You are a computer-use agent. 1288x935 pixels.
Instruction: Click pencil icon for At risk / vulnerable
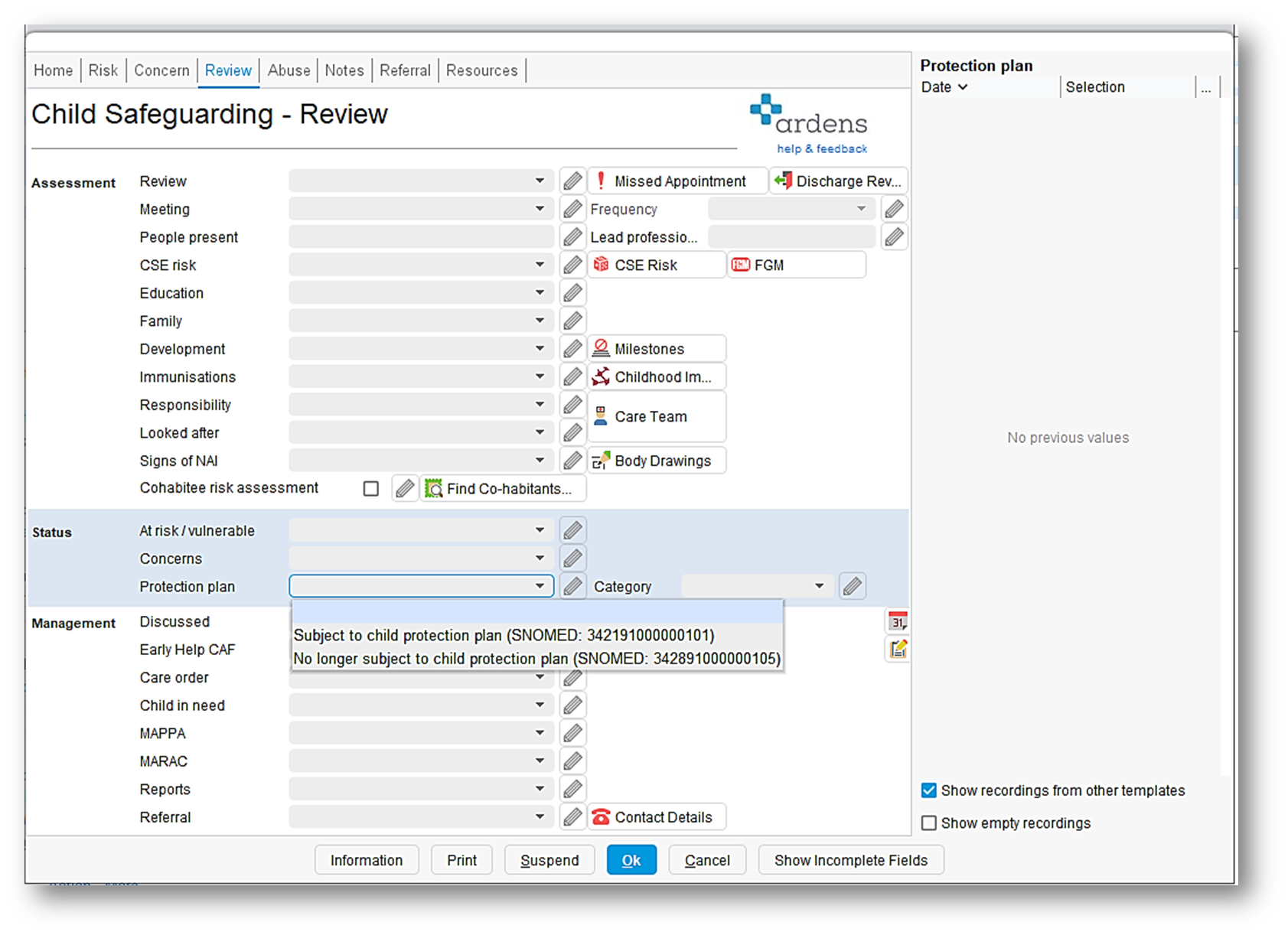(x=572, y=530)
